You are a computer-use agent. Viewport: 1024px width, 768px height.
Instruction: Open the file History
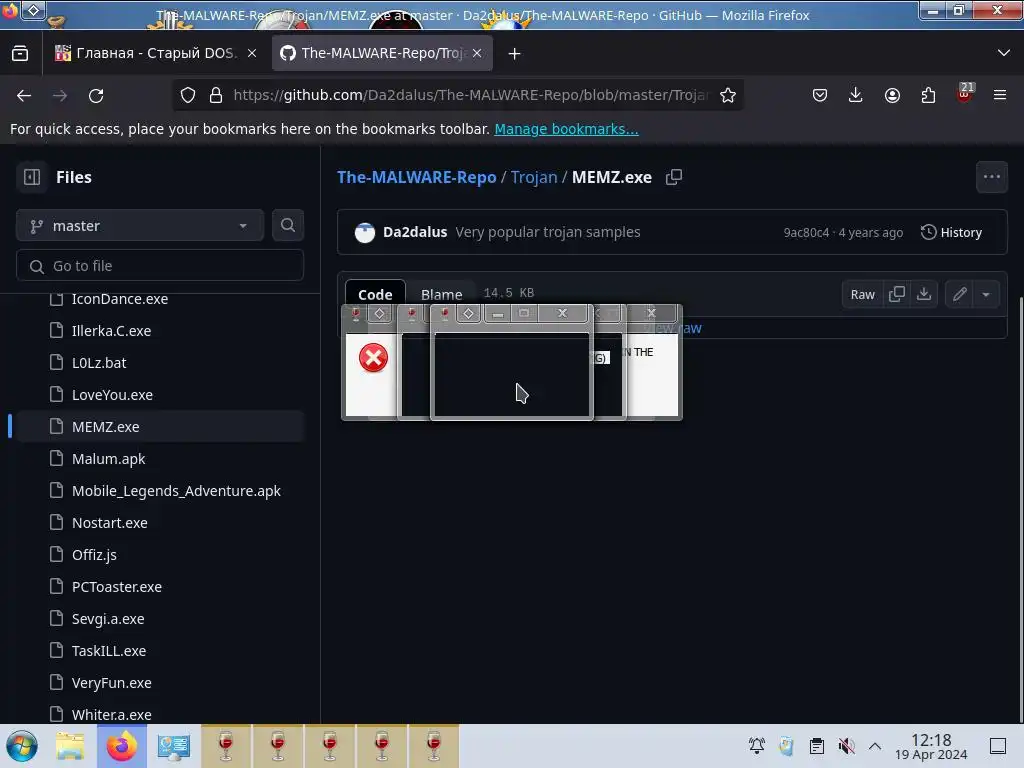pos(951,232)
